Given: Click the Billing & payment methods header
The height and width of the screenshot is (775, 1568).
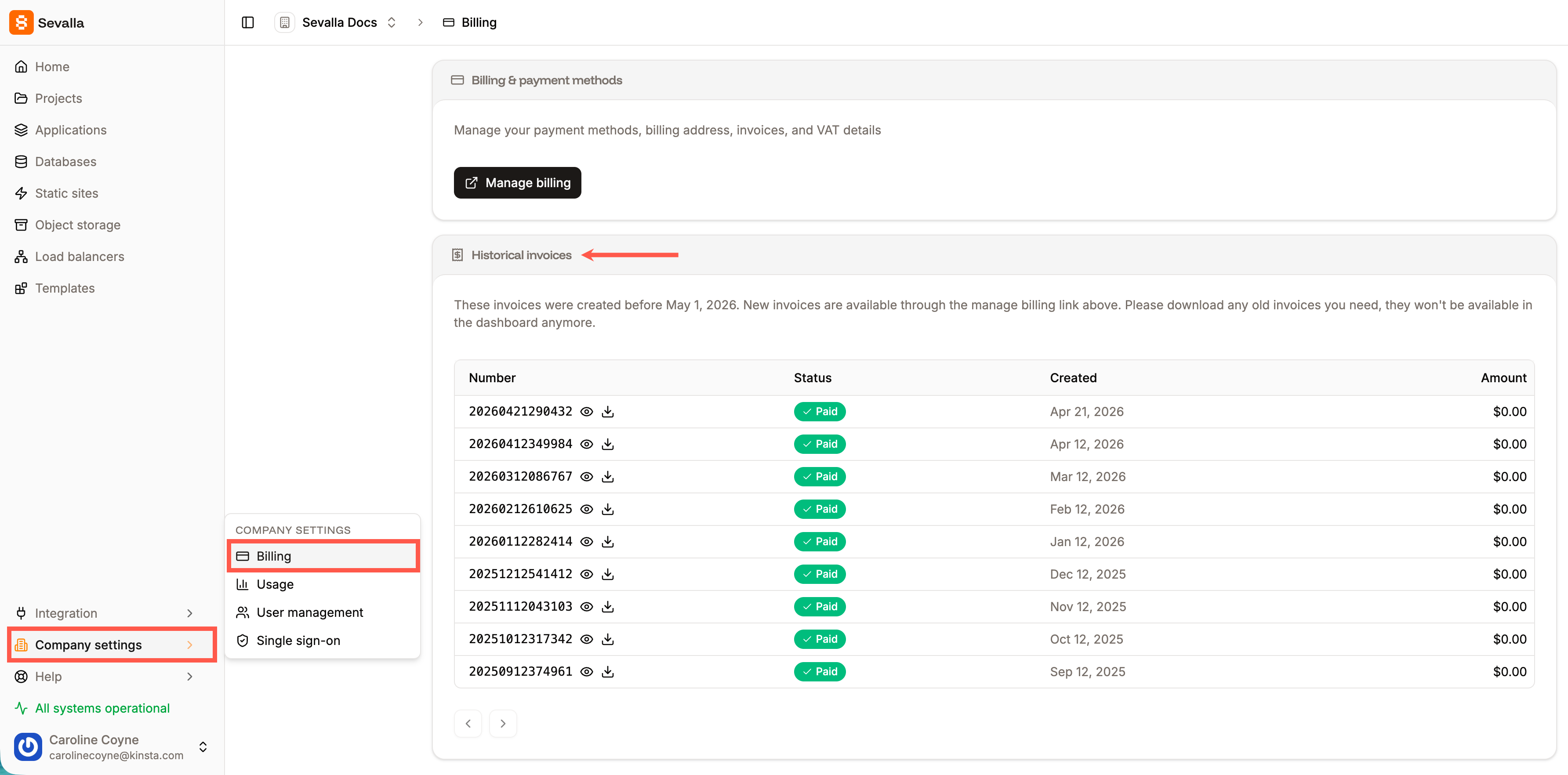Looking at the screenshot, I should 547,80.
